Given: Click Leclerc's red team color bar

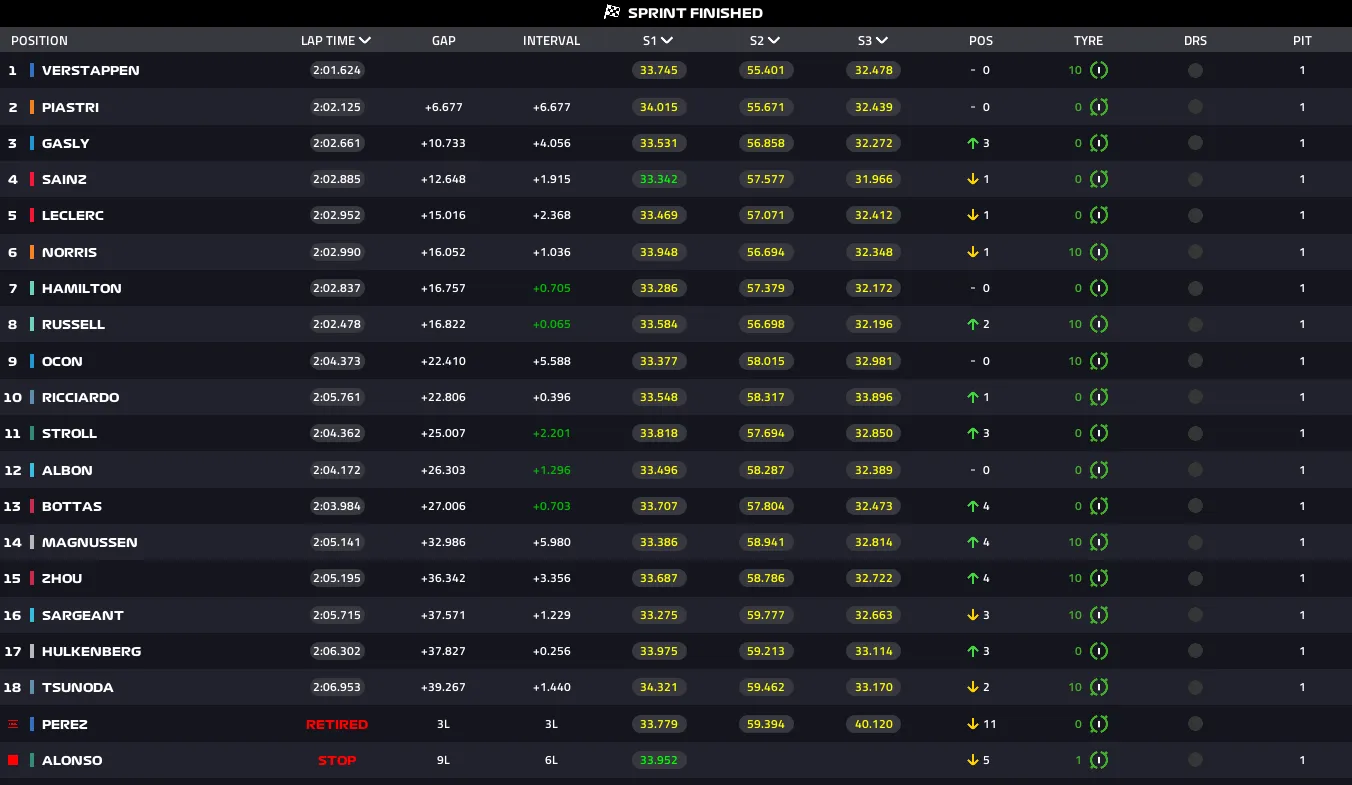Looking at the screenshot, I should (32, 215).
